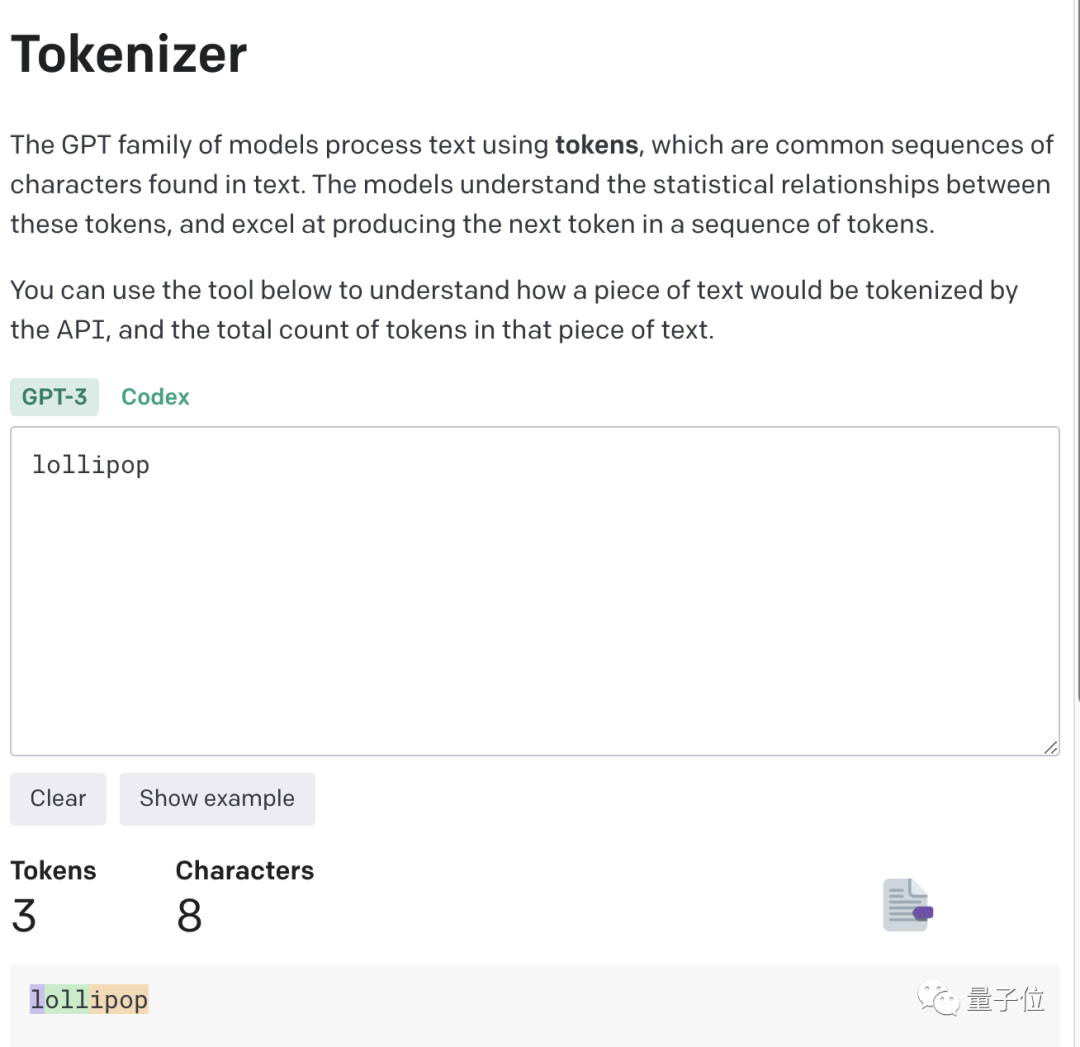The width and height of the screenshot is (1080, 1047).
Task: Switch to the Codex tab
Action: 155,397
